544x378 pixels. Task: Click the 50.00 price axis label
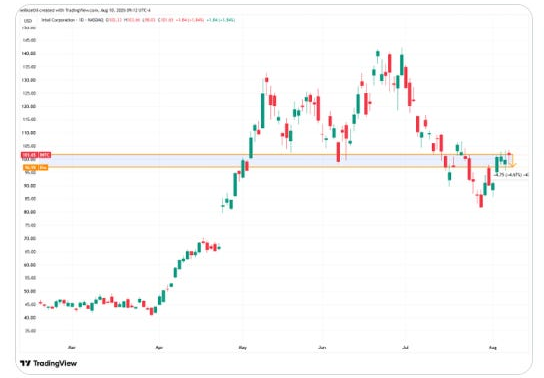(x=30, y=291)
